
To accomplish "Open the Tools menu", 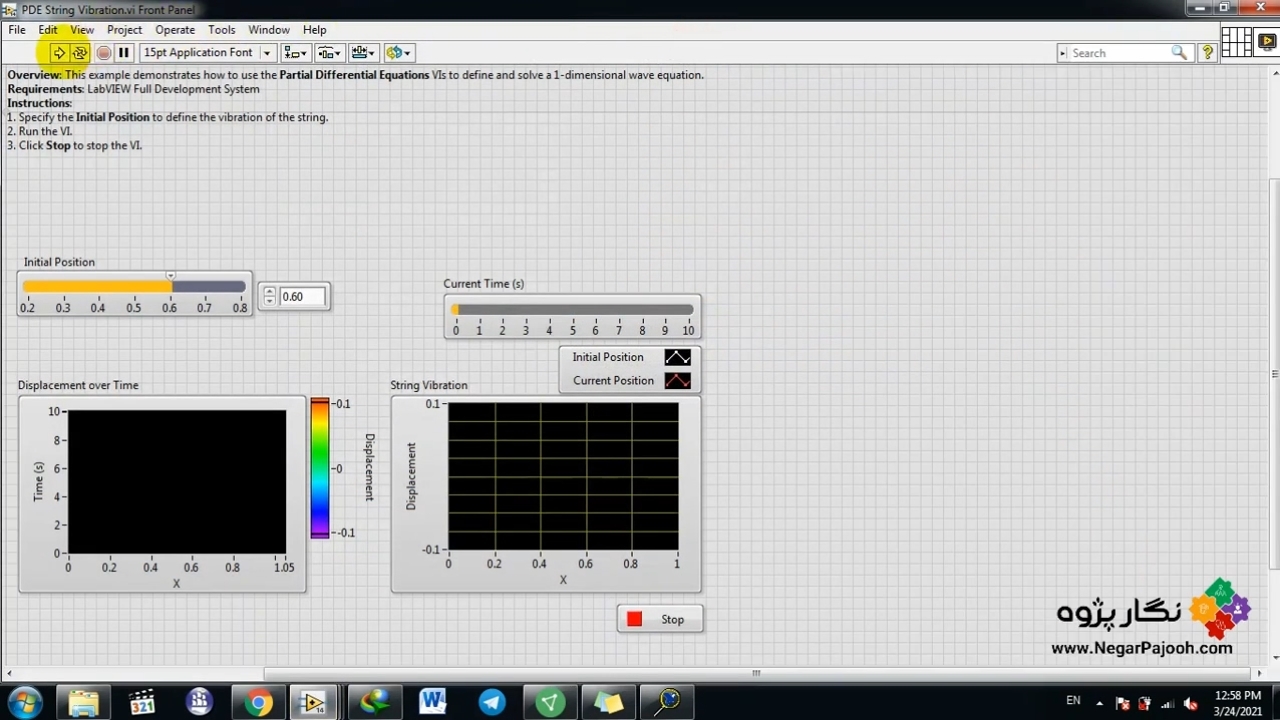I will 221,30.
